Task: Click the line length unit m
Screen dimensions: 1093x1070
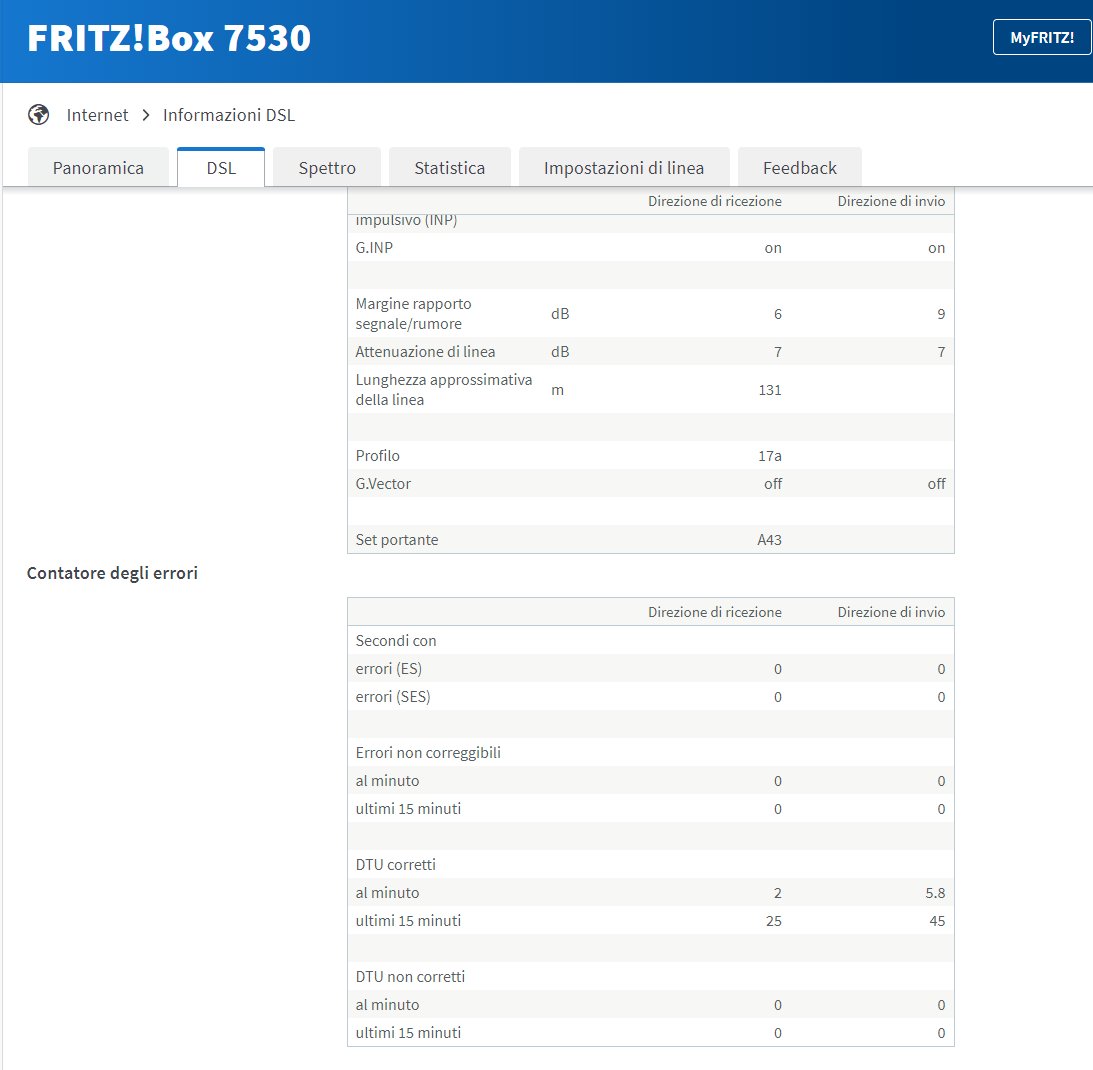Action: click(557, 390)
